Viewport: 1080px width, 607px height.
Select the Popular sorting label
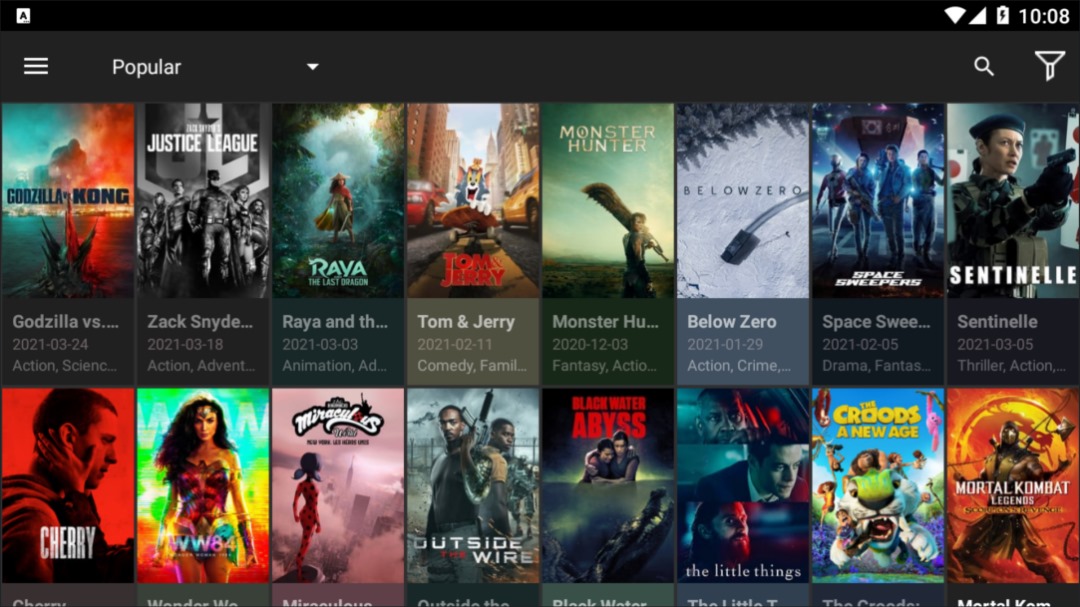coord(146,67)
